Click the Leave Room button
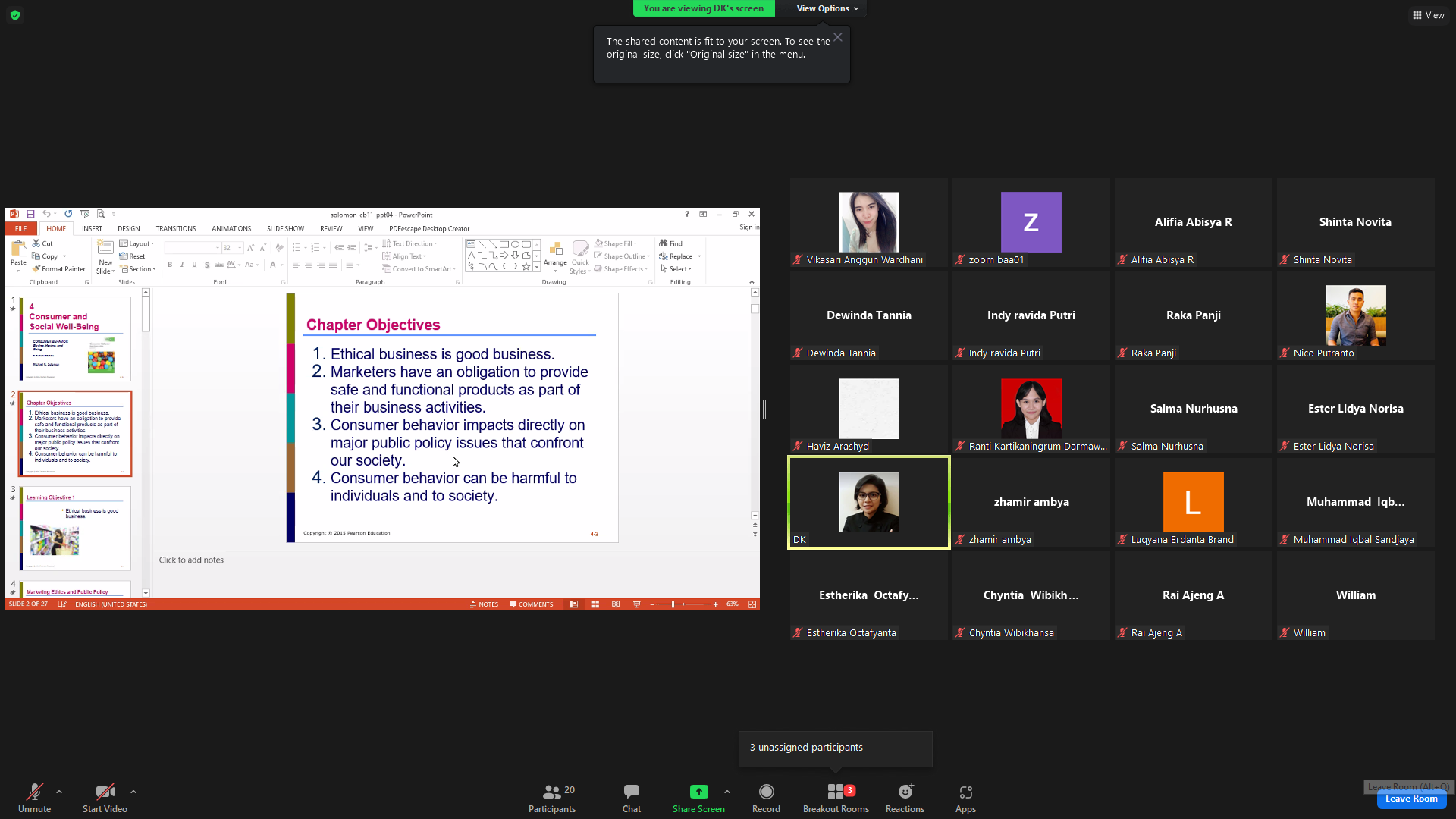Screen dimensions: 1456x819 click(1411, 799)
